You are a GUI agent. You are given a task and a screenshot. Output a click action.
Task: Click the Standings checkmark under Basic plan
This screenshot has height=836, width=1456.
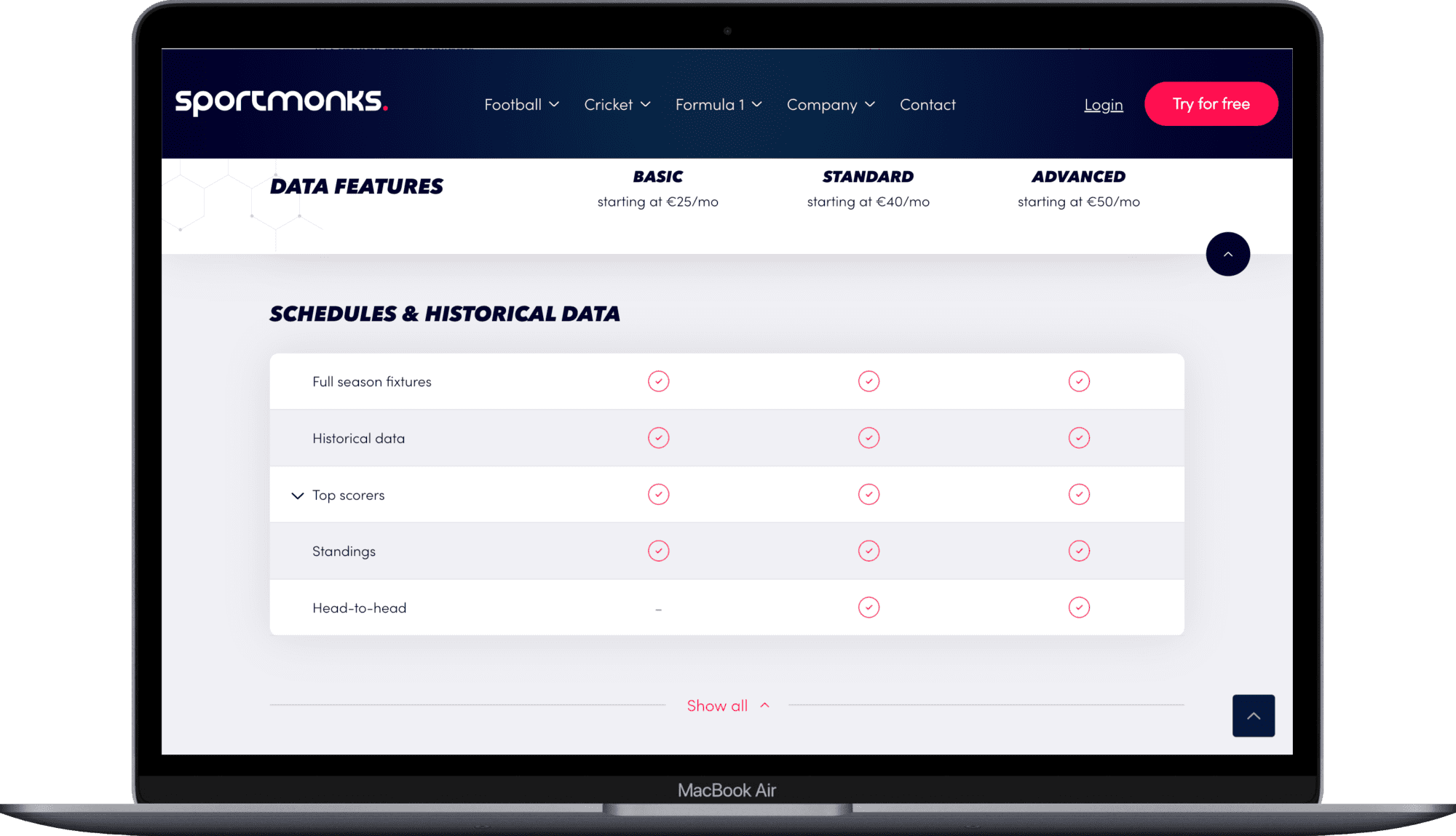click(x=658, y=551)
